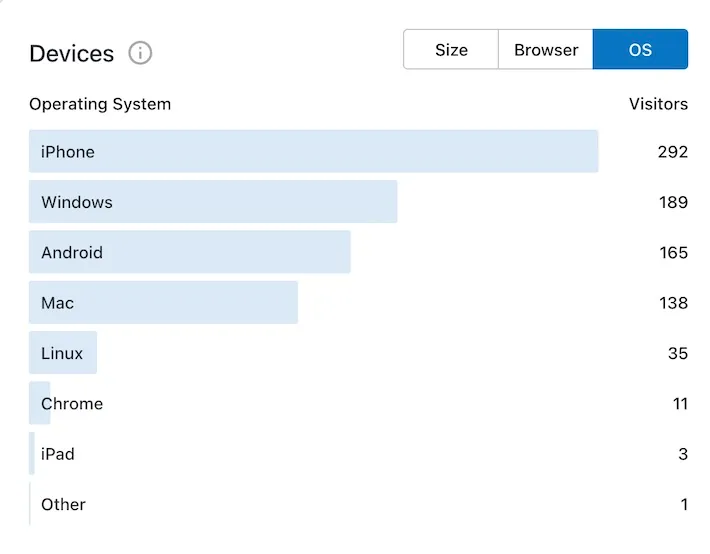Click the Operating System column header
The image size is (710, 554).
point(100,104)
